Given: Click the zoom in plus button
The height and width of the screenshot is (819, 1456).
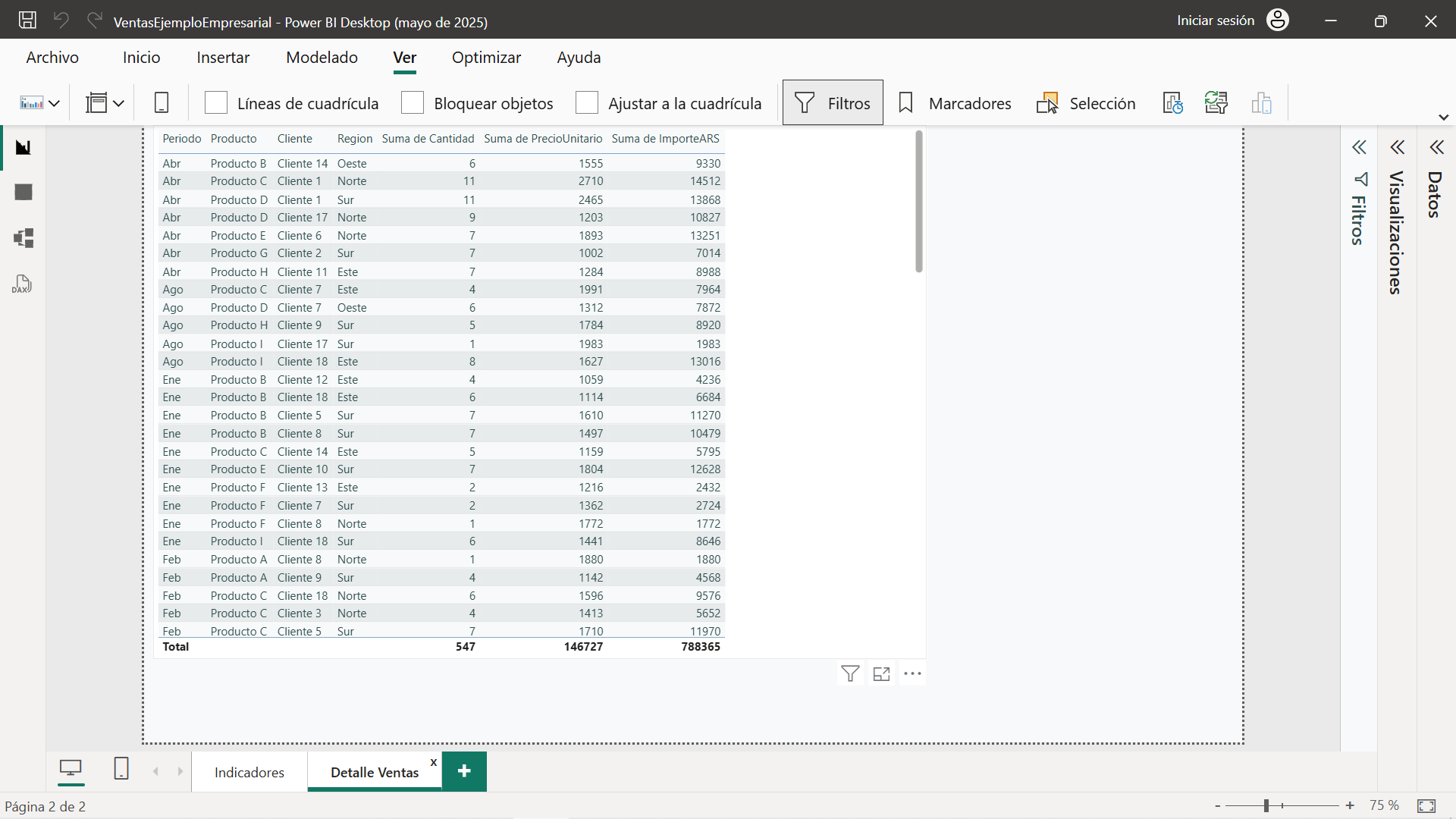Looking at the screenshot, I should point(1350,805).
